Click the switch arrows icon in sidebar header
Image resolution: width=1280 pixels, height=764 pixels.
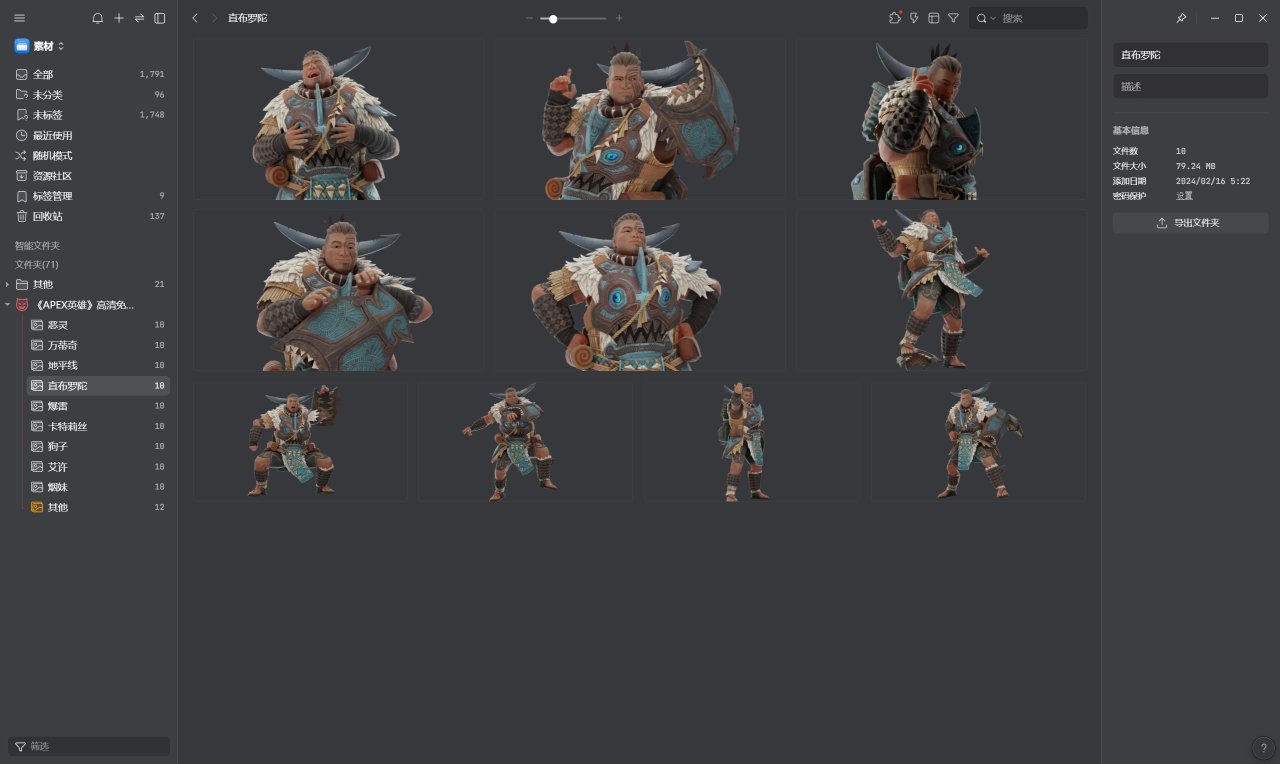point(139,18)
